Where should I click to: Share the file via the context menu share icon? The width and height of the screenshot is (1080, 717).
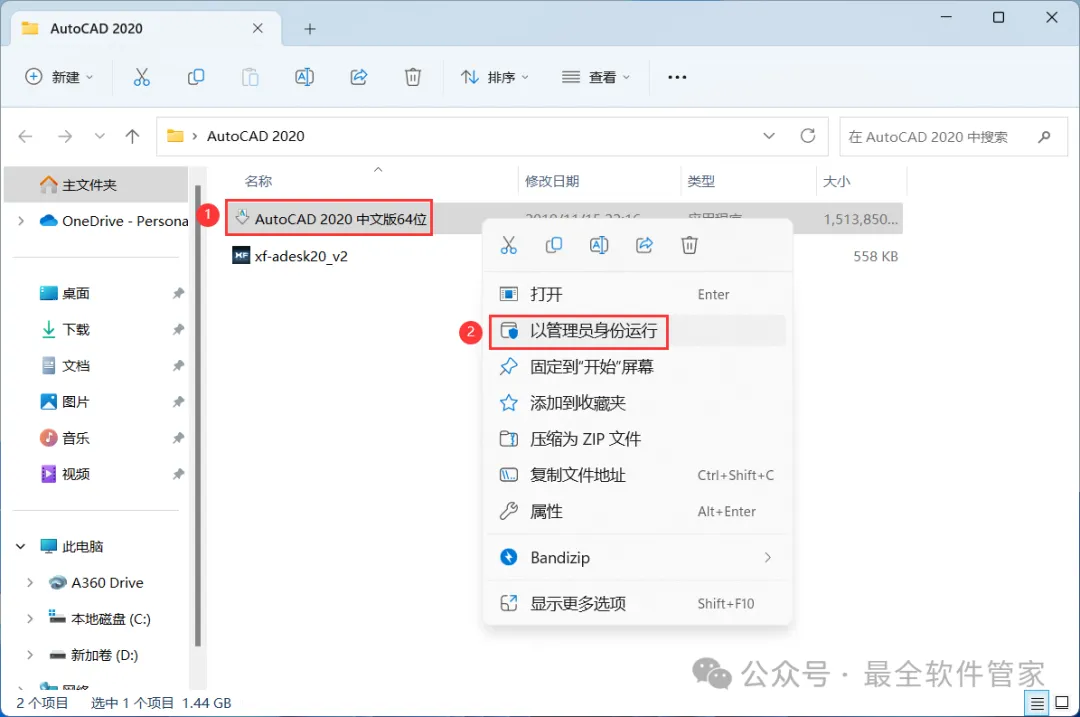coord(644,245)
